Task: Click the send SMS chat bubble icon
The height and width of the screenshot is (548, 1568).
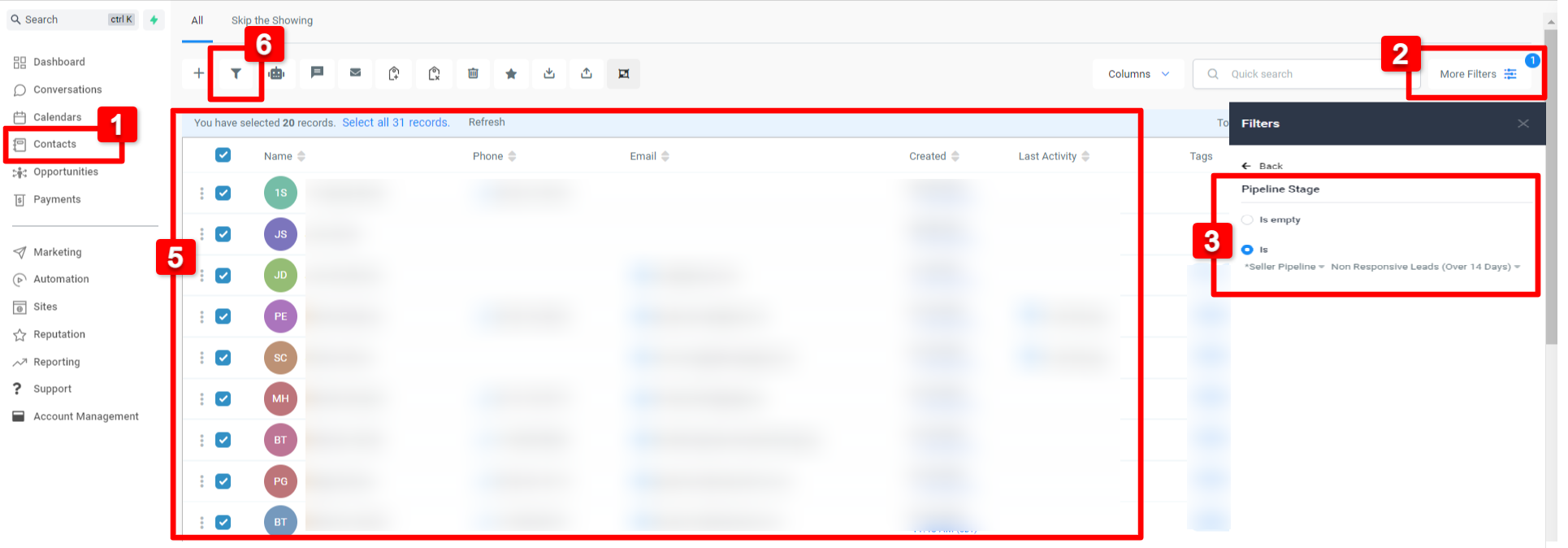Action: point(317,73)
